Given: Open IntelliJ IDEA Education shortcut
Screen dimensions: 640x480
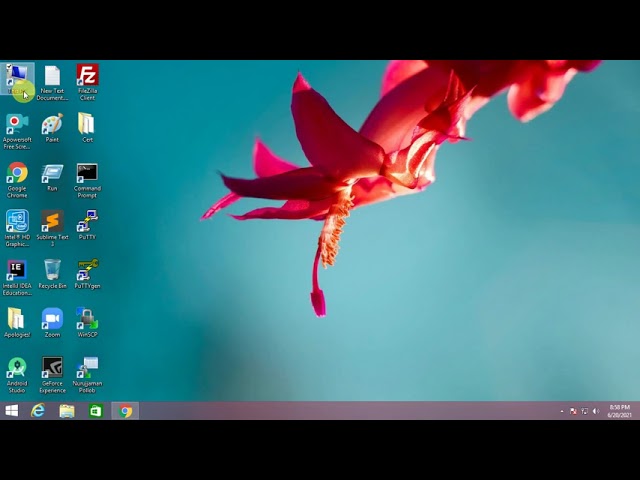Looking at the screenshot, I should click(17, 278).
